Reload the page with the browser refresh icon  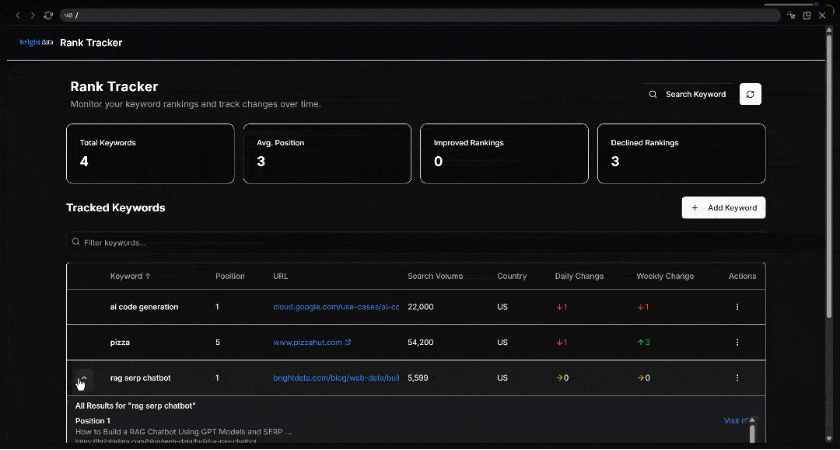[48, 16]
